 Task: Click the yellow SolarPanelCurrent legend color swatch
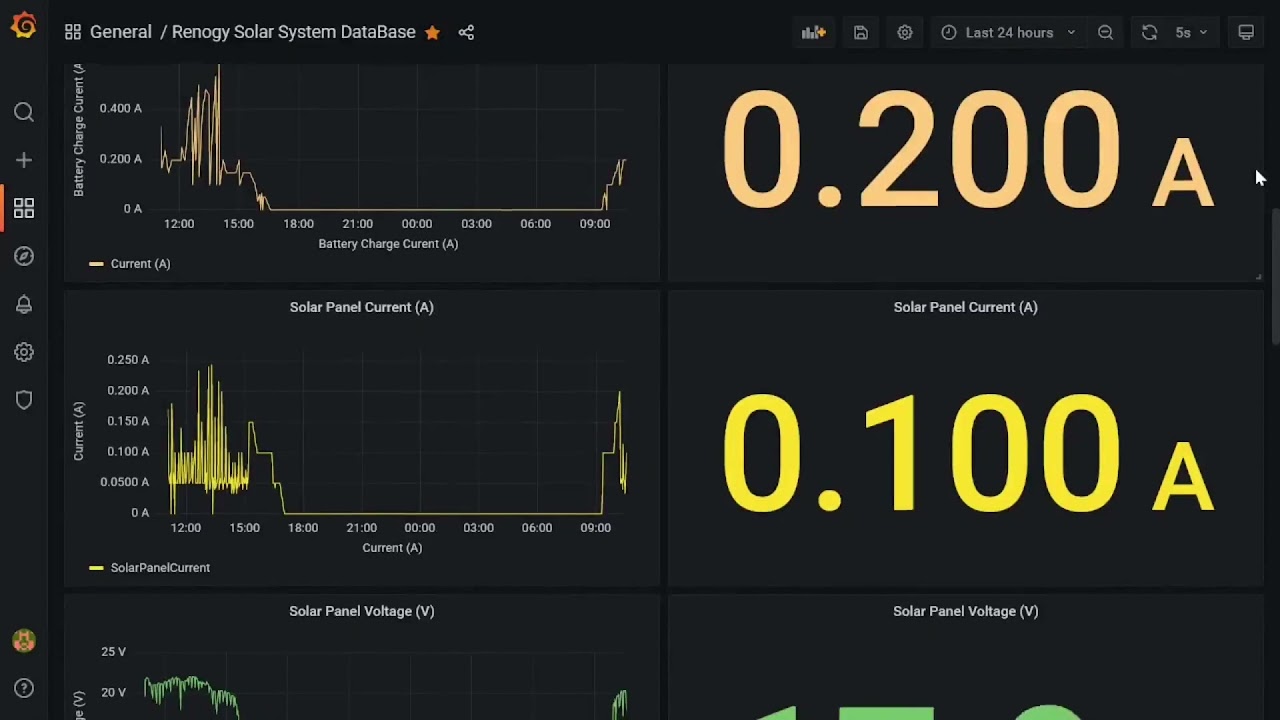click(x=96, y=568)
